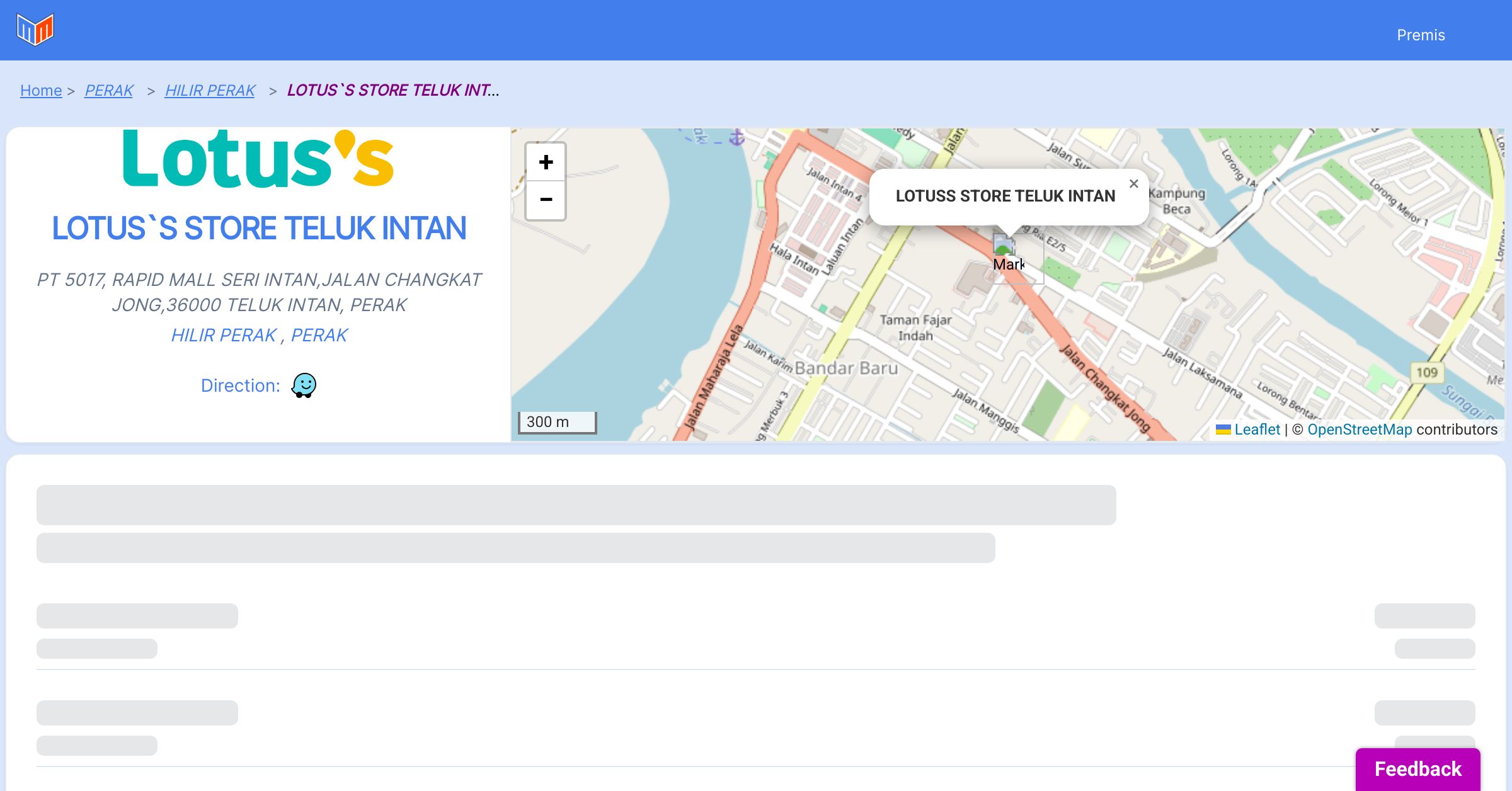Click the Lotus's brand logo image
Screen dimensions: 1512x791
[258, 159]
